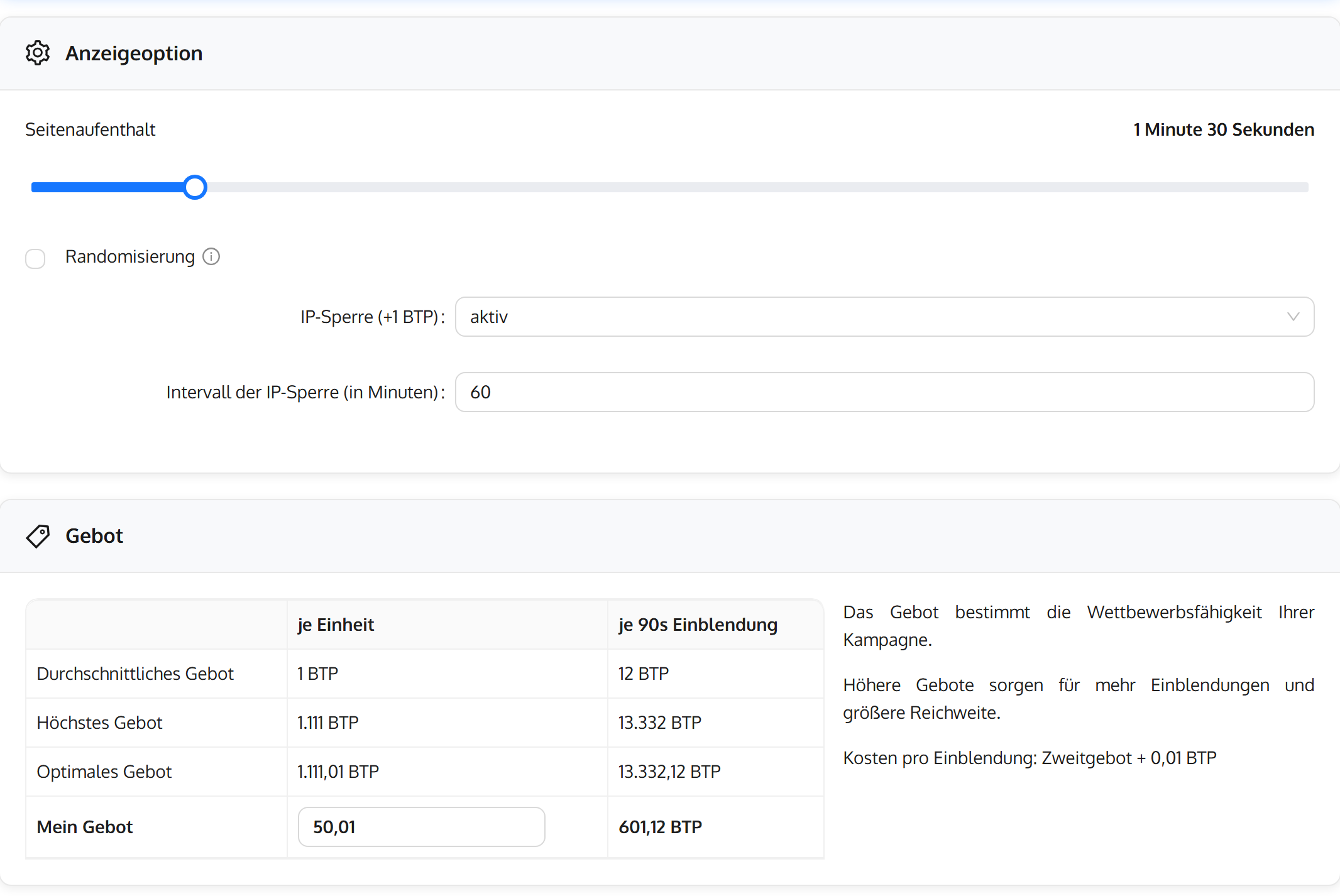
Task: Click the 'Mein Gebot' row label
Action: click(x=85, y=827)
